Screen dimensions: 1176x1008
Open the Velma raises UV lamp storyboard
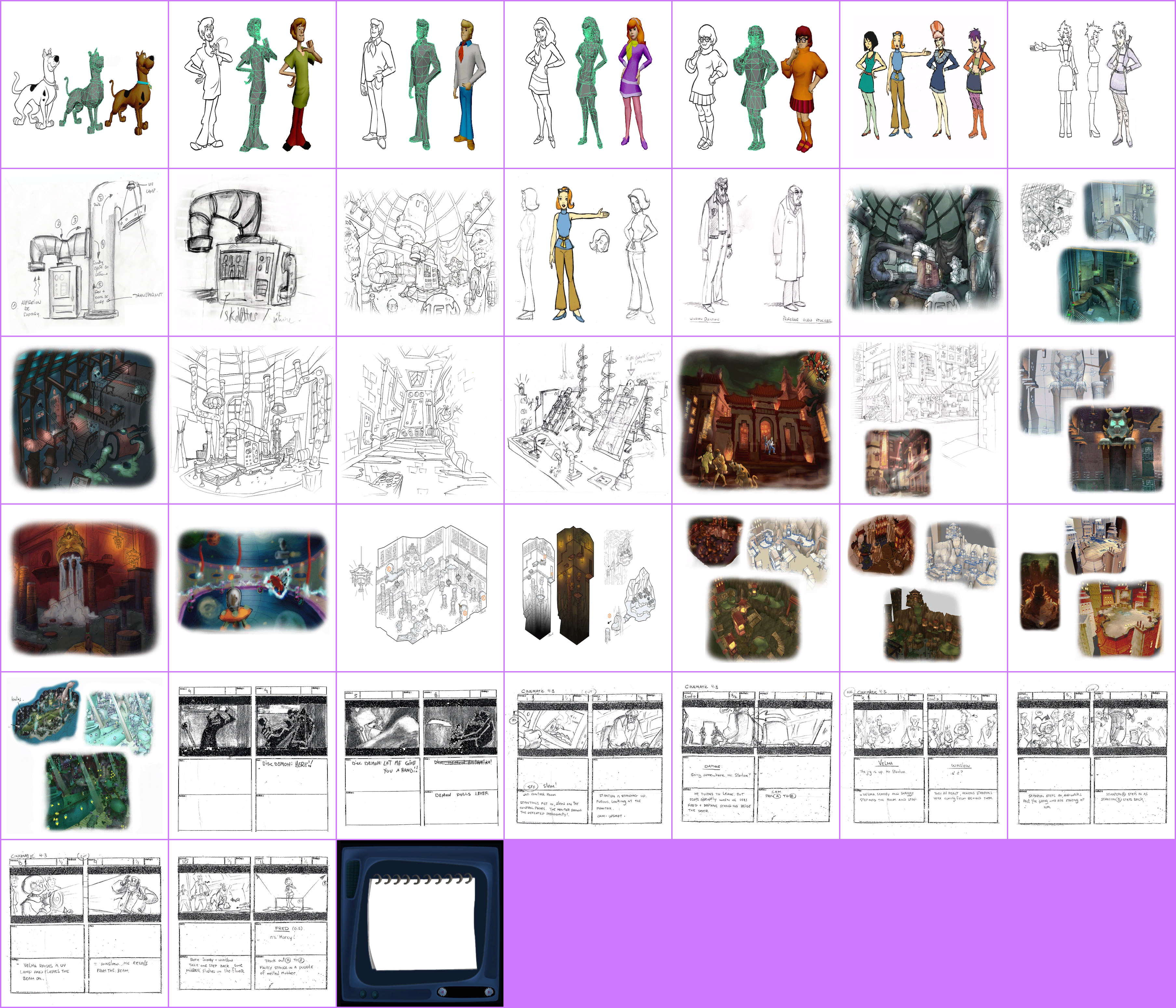pyautogui.click(x=84, y=924)
